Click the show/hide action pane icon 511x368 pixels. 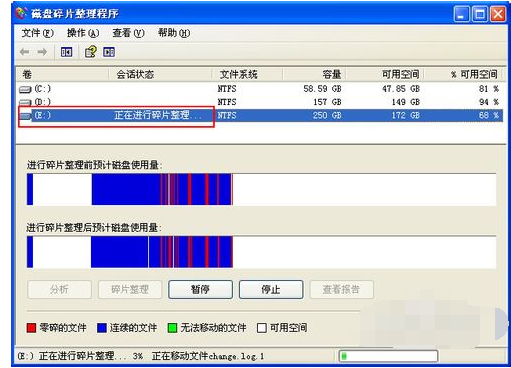(109, 52)
